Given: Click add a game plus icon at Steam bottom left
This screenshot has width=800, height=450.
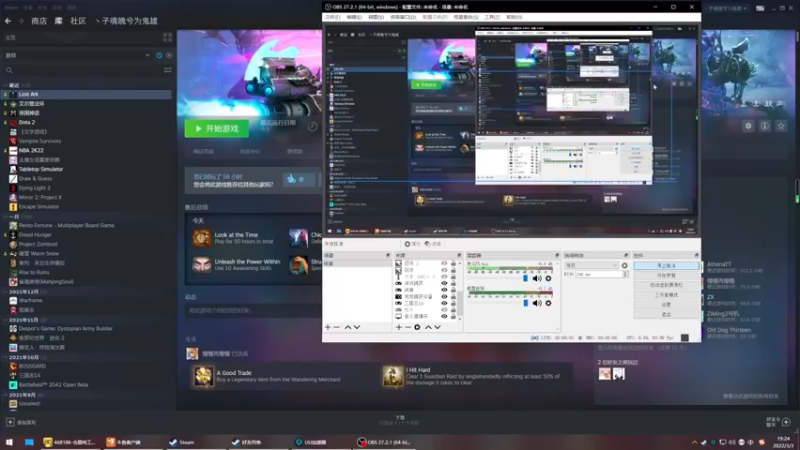Looking at the screenshot, I should (10, 422).
